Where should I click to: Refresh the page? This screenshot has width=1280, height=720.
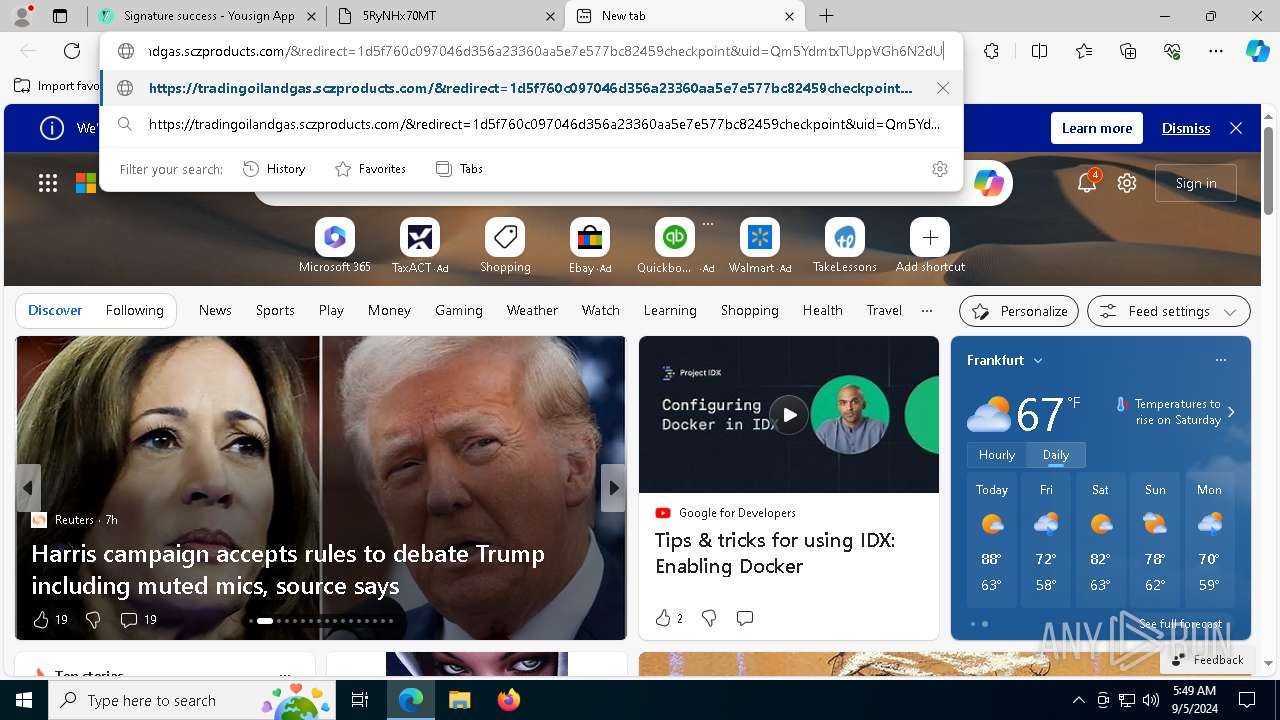tap(72, 51)
